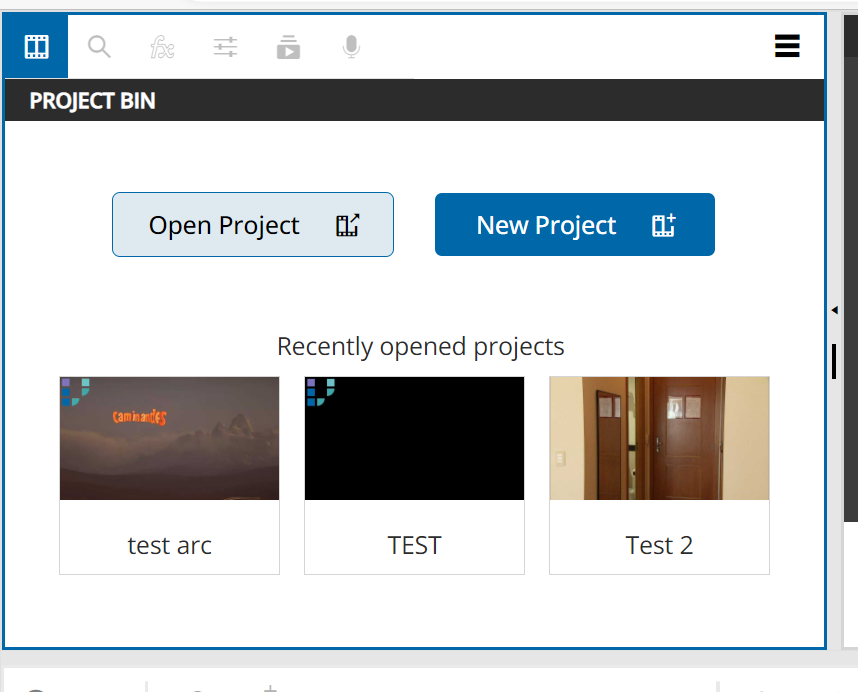
Task: Open the 'TEST' project thumbnail
Action: (414, 438)
